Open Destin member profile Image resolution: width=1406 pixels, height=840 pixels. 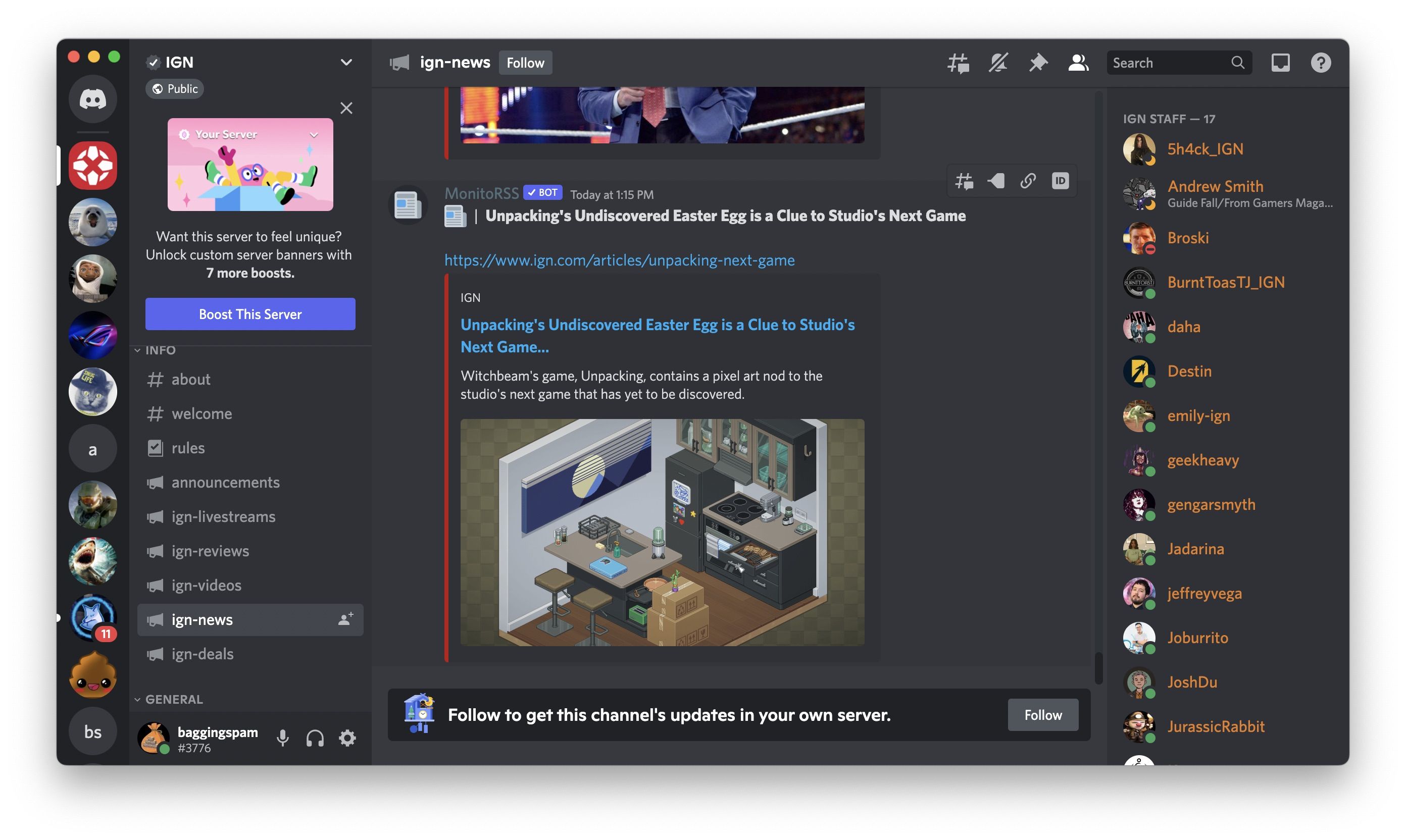[x=1228, y=372]
